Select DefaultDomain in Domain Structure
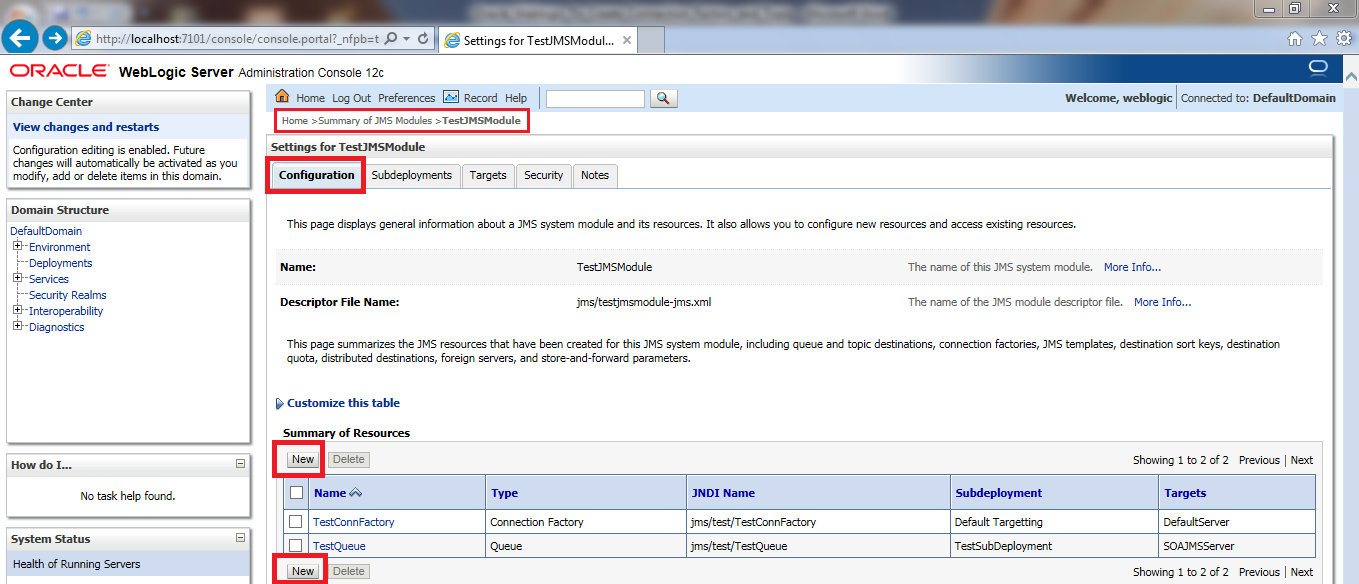The height and width of the screenshot is (584, 1359). click(46, 231)
